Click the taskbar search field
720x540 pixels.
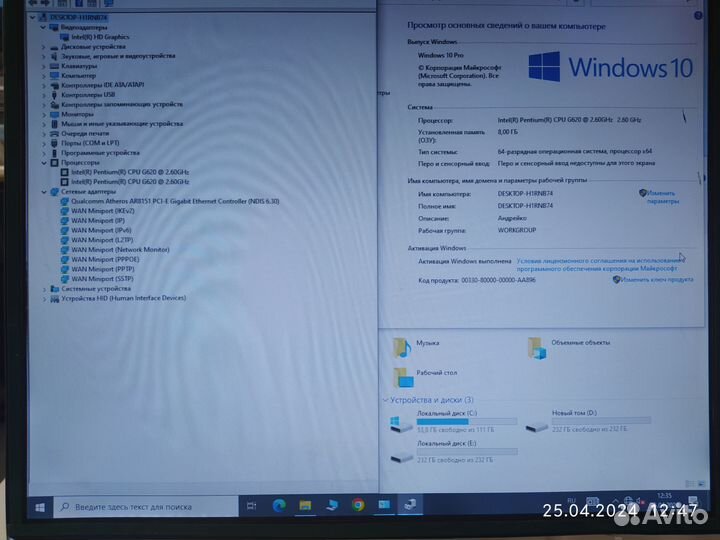146,507
